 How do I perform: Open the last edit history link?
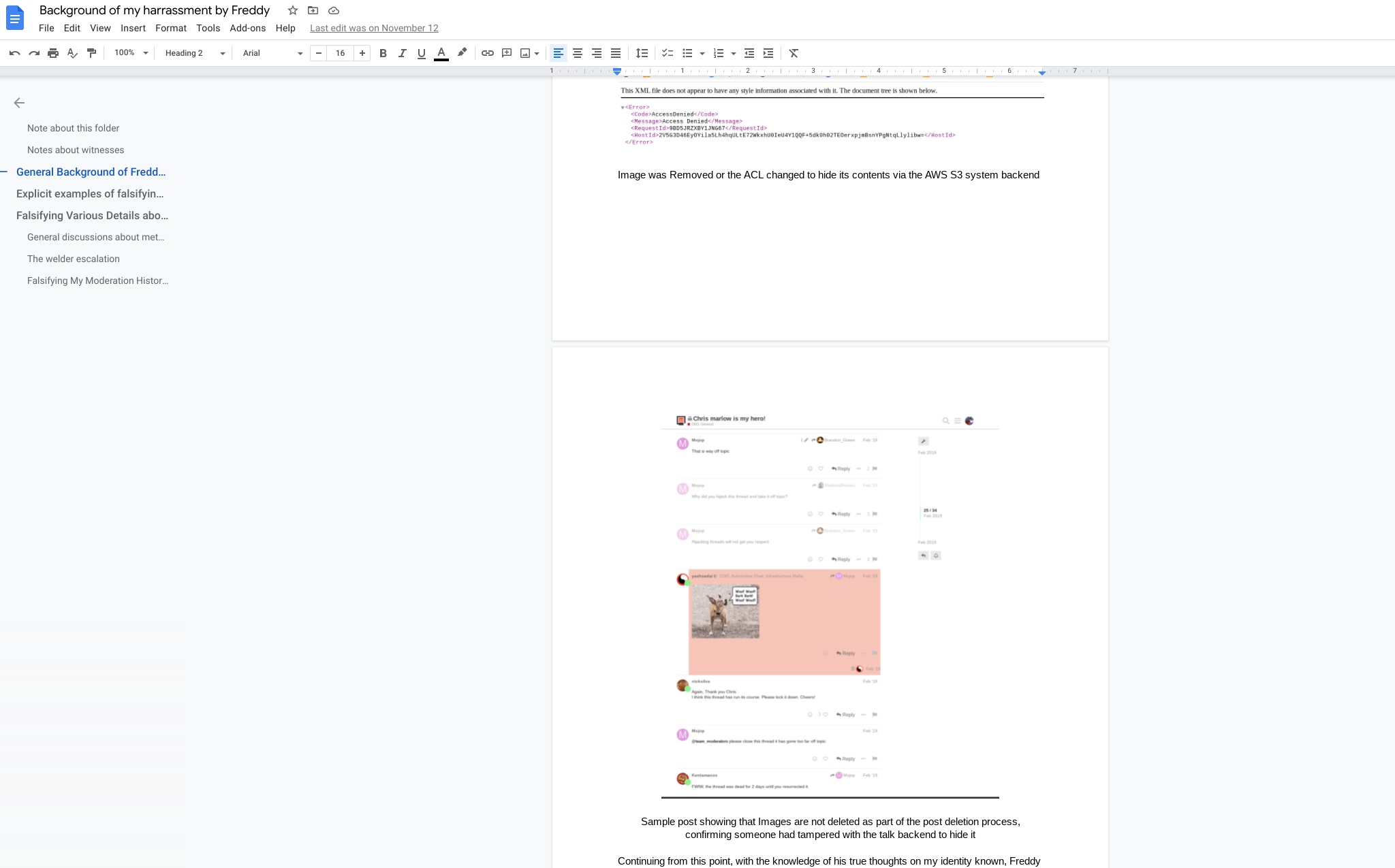pos(374,28)
